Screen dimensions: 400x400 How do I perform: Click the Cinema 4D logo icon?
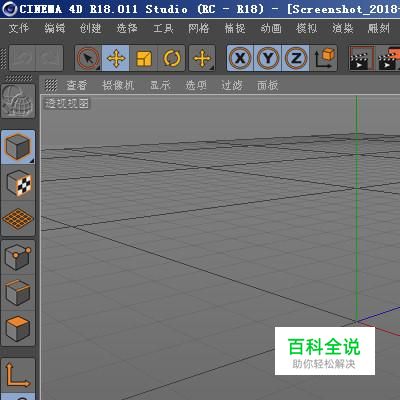pyautogui.click(x=10, y=9)
